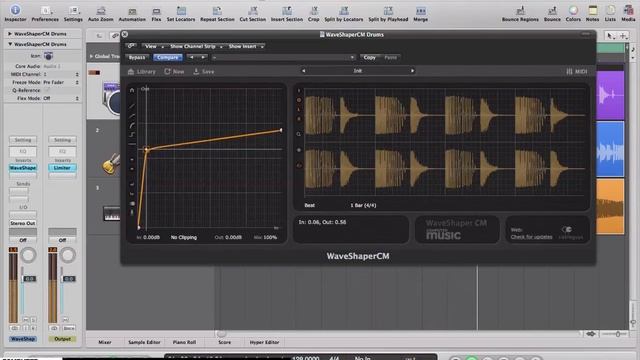Toggle the Compare button

(168, 58)
